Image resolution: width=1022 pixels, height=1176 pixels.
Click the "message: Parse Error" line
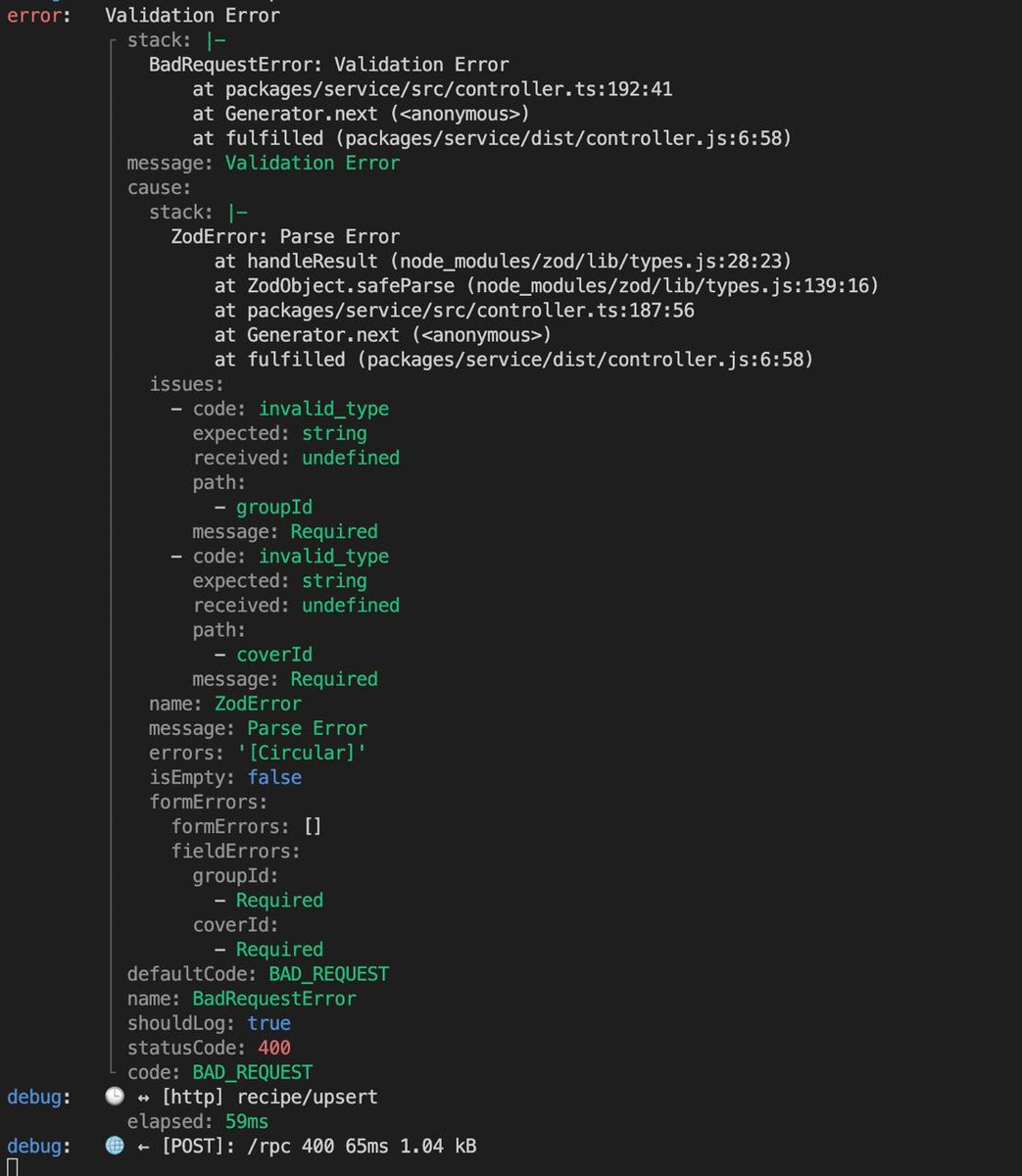pos(258,728)
